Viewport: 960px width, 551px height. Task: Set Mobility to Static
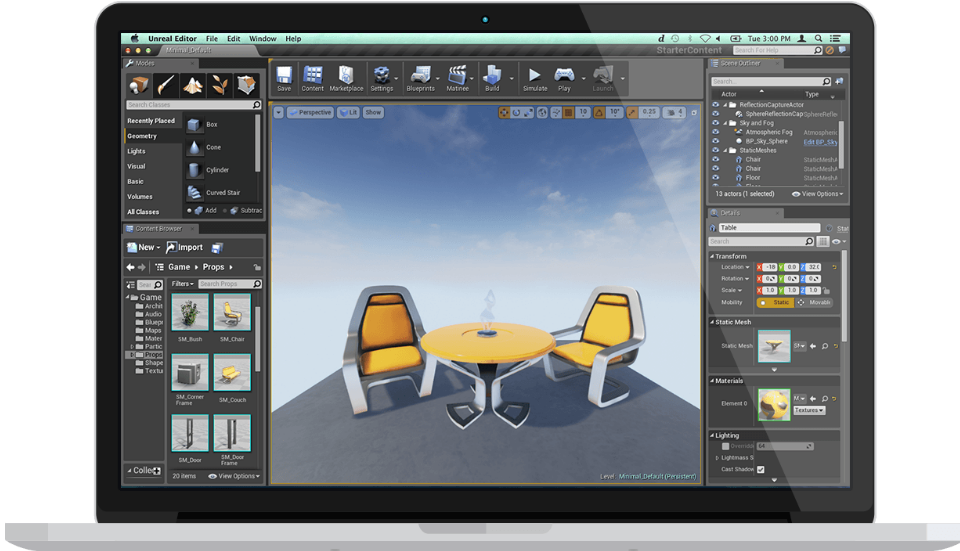pyautogui.click(x=776, y=303)
